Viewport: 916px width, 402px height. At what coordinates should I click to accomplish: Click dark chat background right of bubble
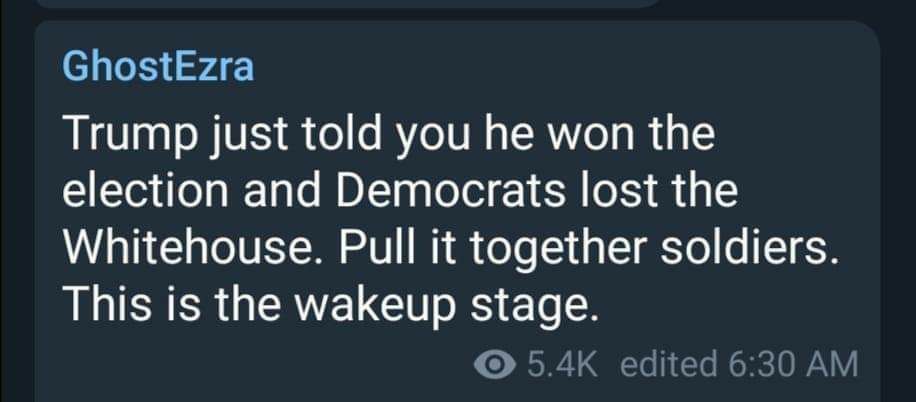pos(898,200)
